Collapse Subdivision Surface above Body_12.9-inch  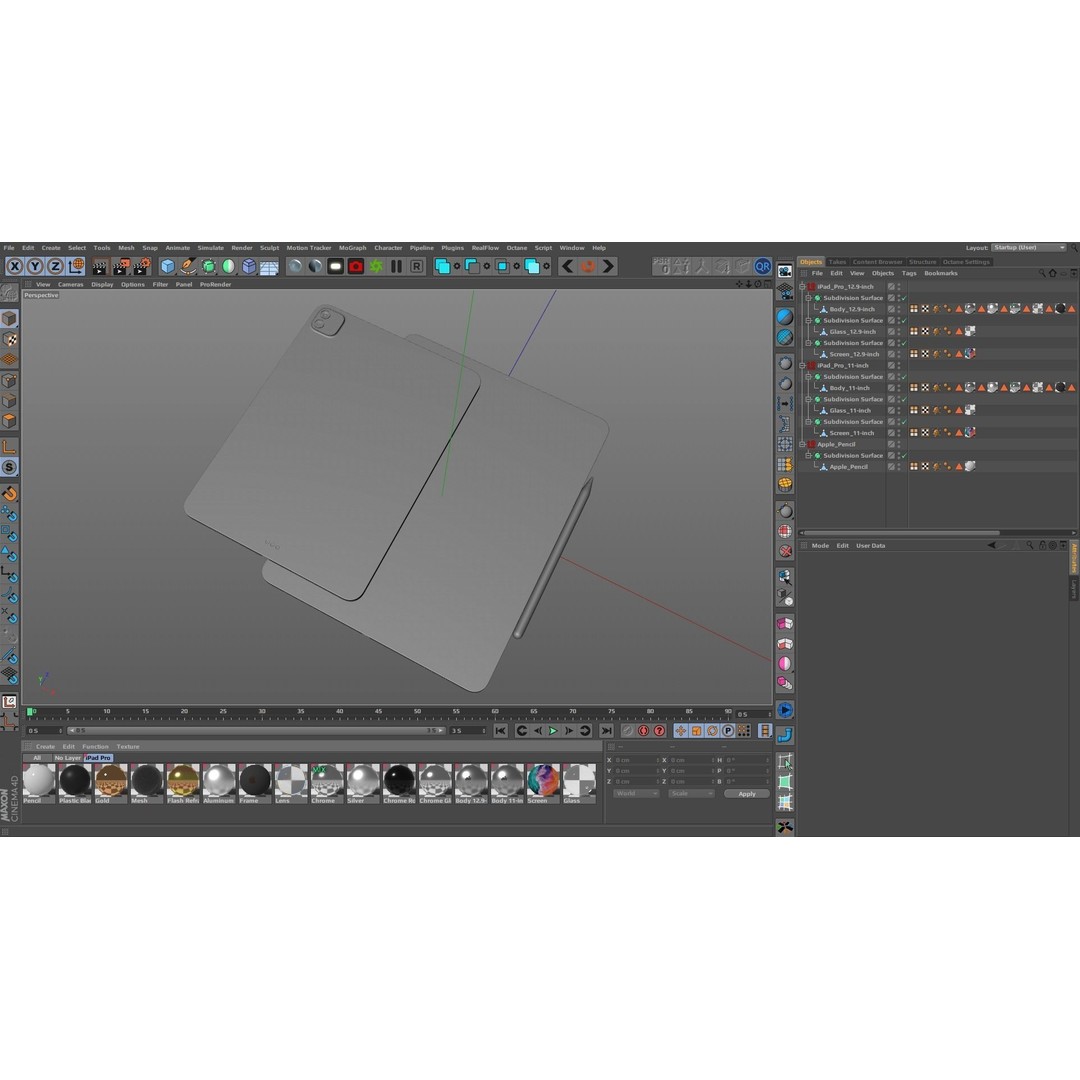(x=809, y=298)
